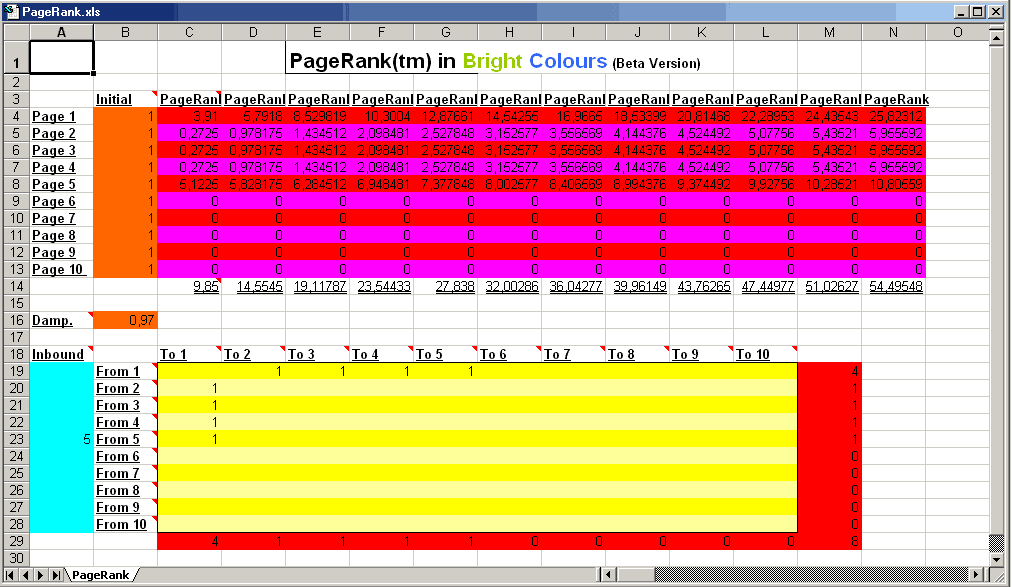Image resolution: width=1012 pixels, height=587 pixels.
Task: Select the total cell 32,00286
Action: click(509, 286)
